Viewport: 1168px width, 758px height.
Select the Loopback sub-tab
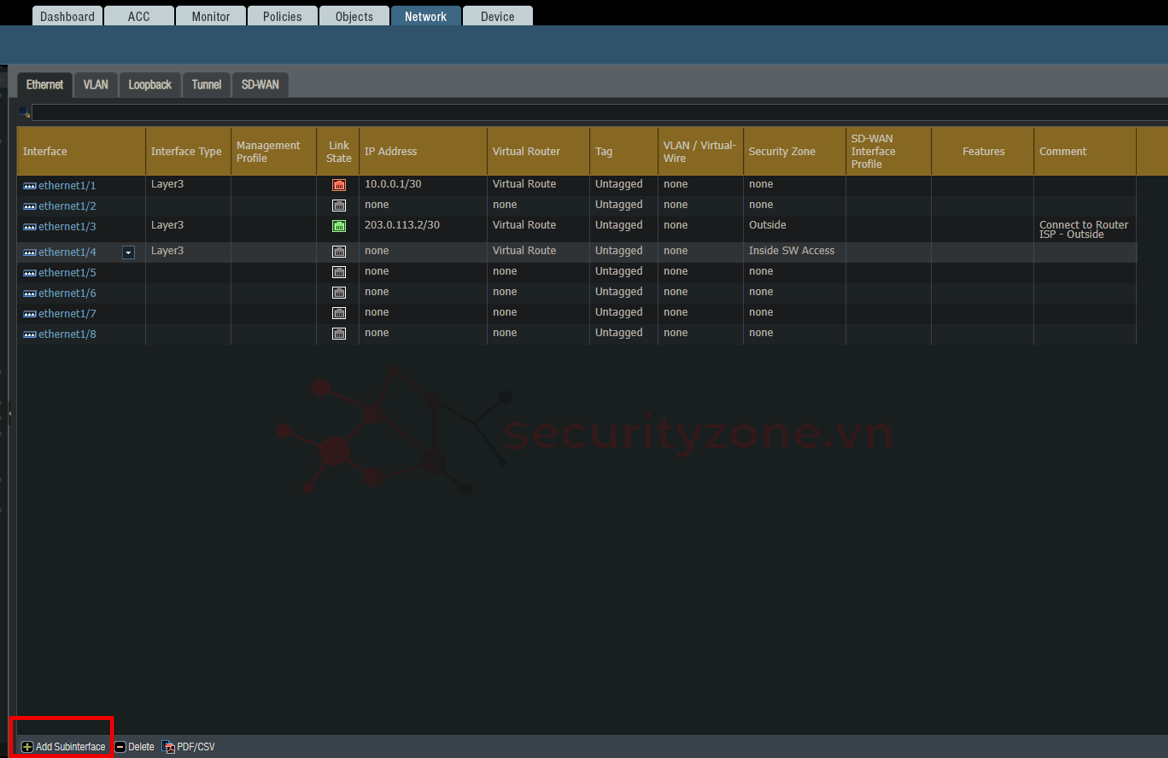(x=150, y=85)
